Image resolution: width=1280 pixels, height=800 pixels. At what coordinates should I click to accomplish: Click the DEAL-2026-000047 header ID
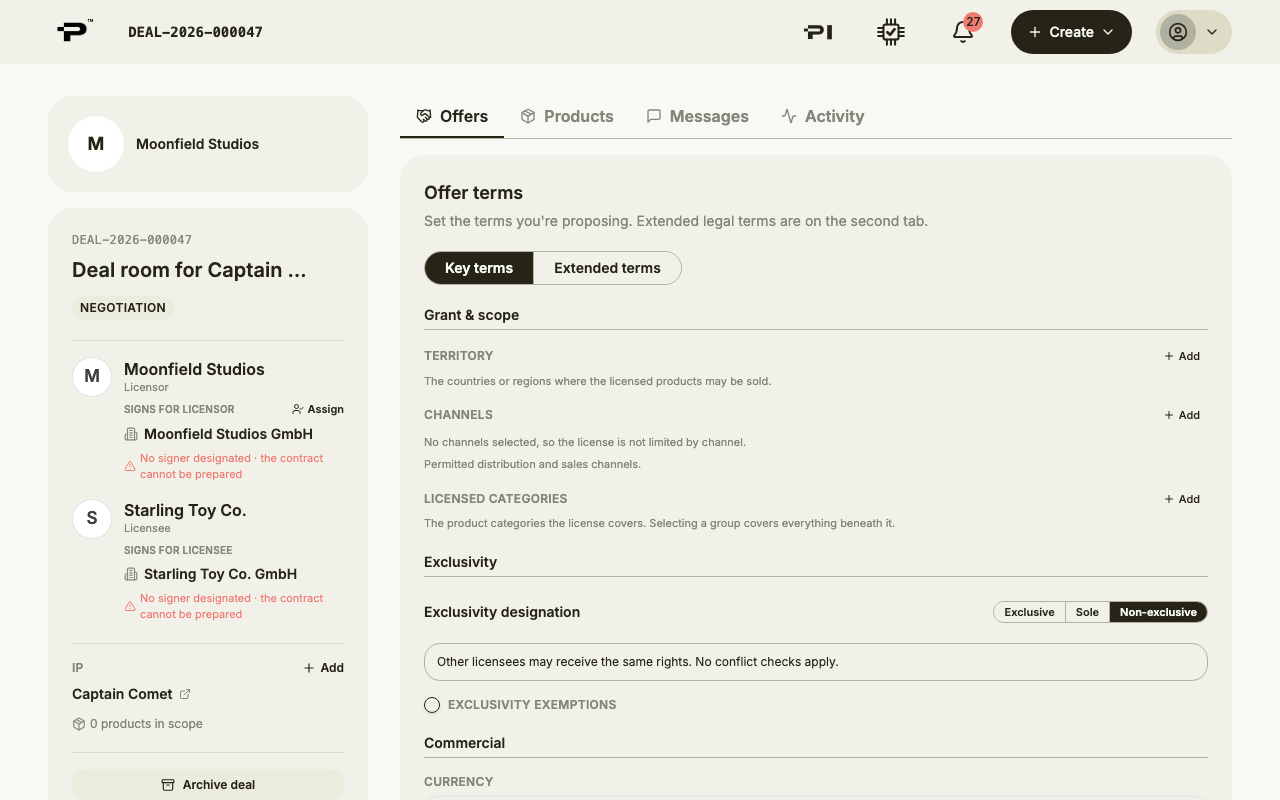pos(196,32)
